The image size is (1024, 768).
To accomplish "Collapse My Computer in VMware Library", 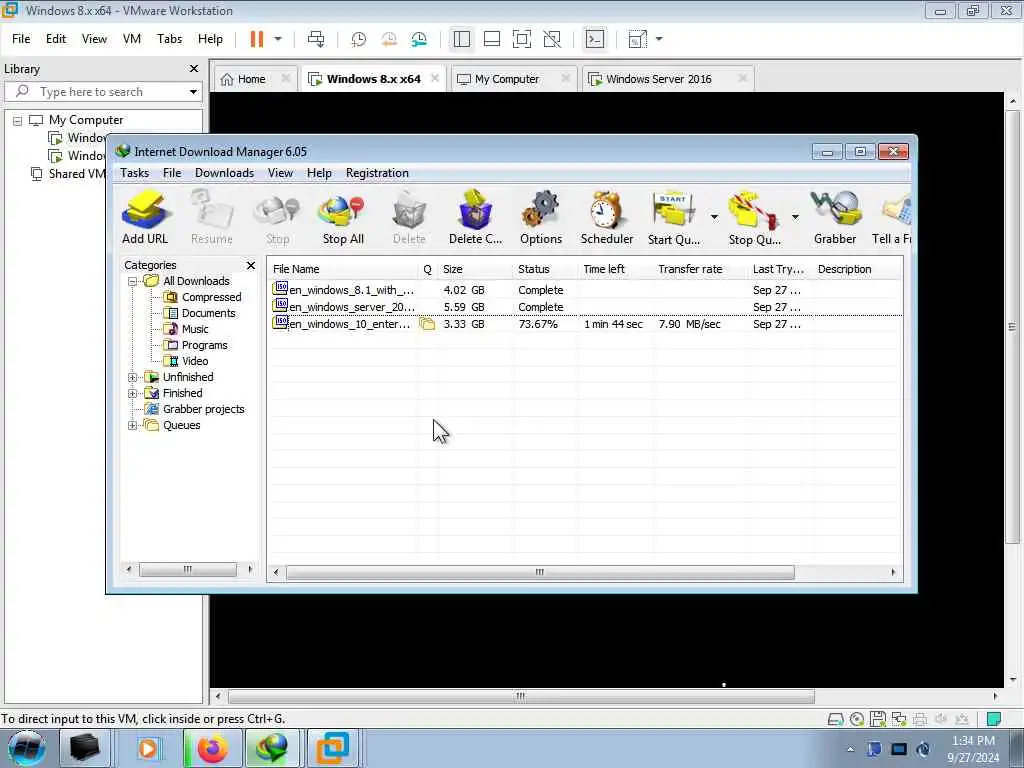I will point(18,121).
